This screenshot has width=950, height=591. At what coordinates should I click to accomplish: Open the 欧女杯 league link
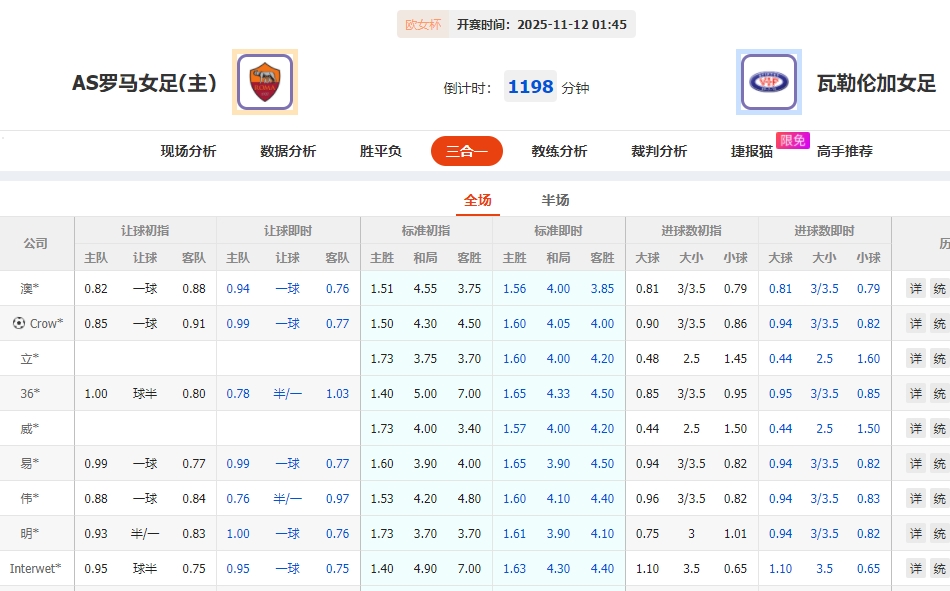coord(421,23)
